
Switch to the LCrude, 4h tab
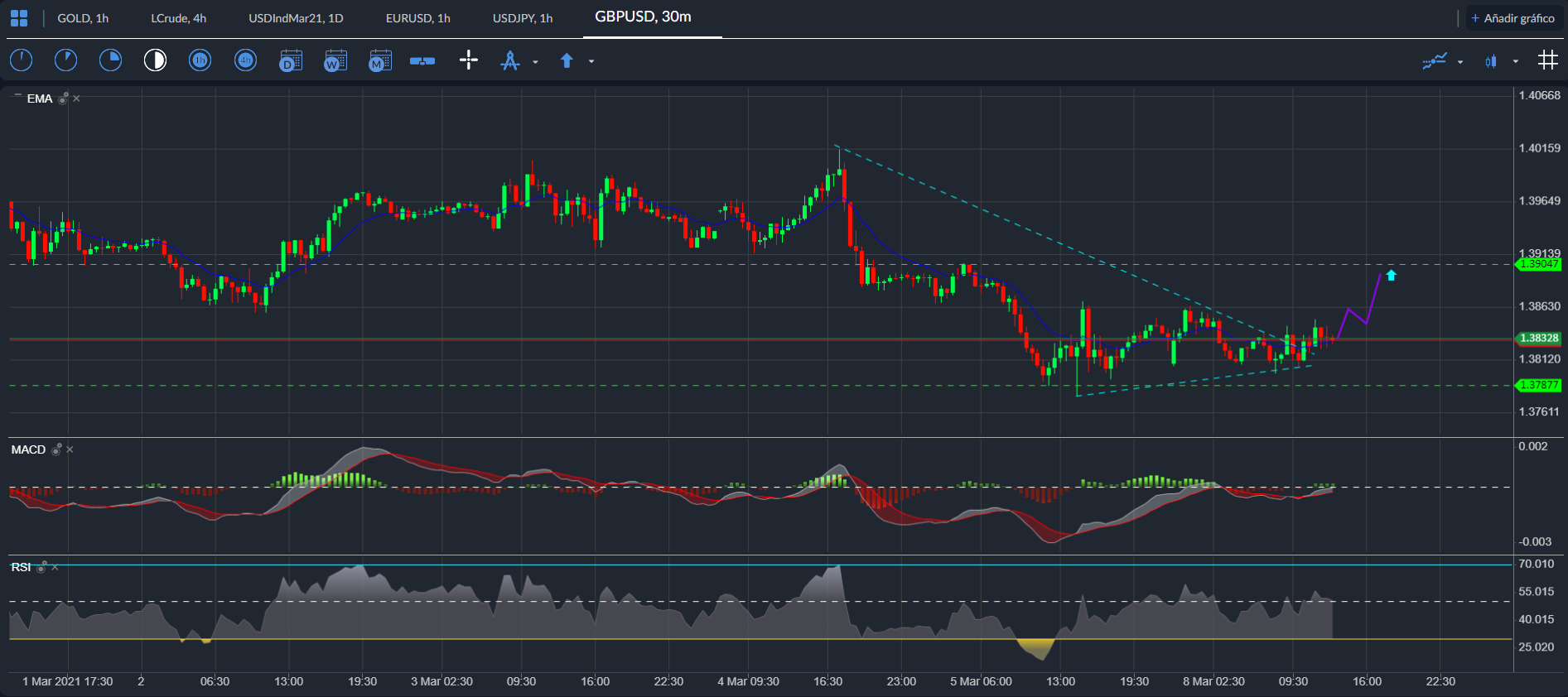tap(179, 18)
